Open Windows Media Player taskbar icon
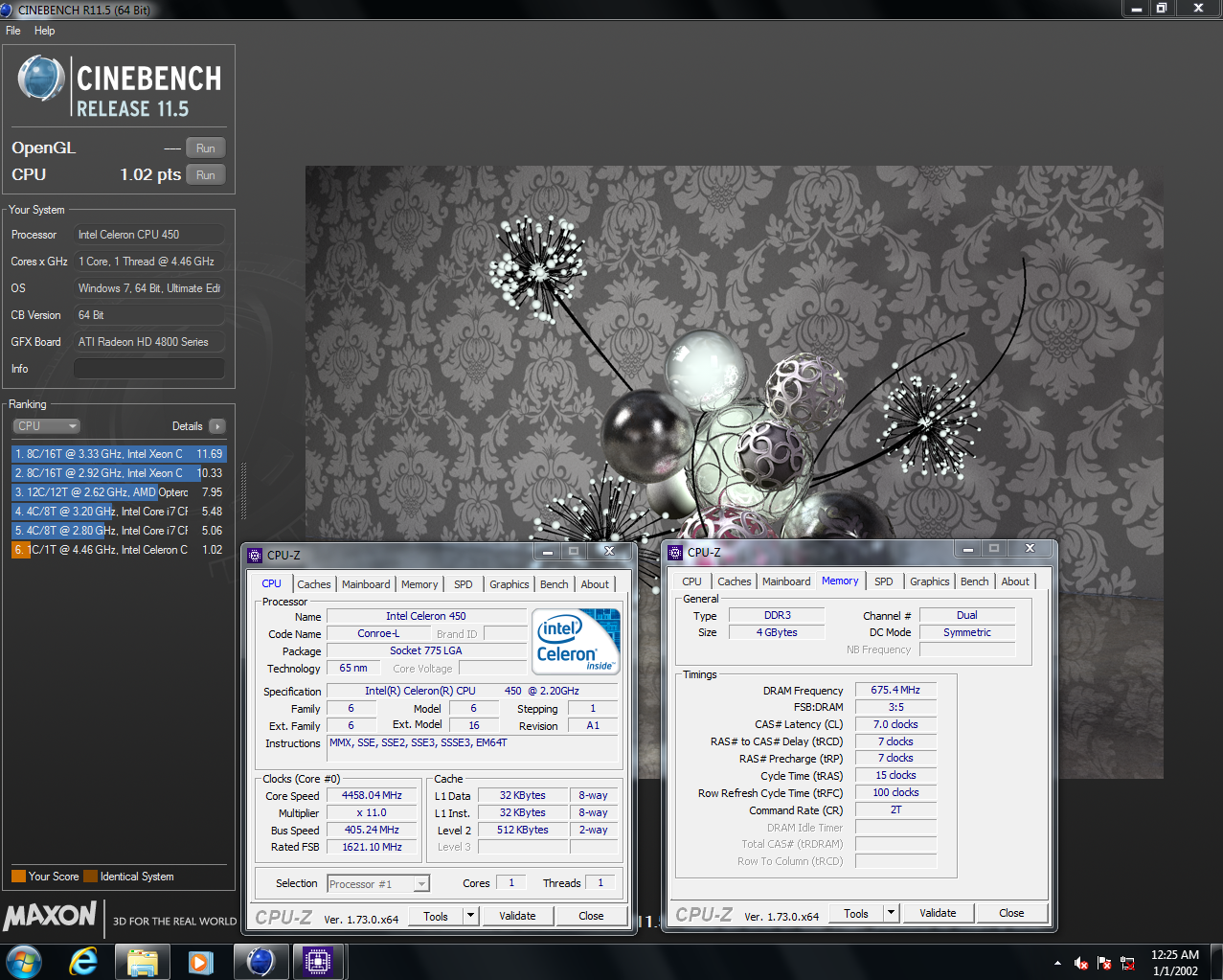Image resolution: width=1223 pixels, height=980 pixels. [200, 961]
